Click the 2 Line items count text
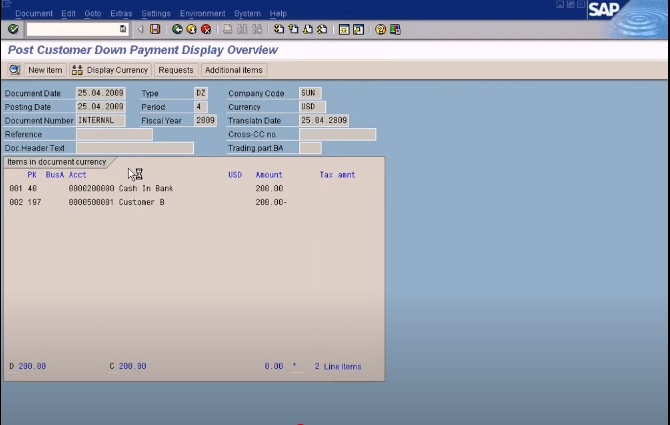 (x=338, y=366)
